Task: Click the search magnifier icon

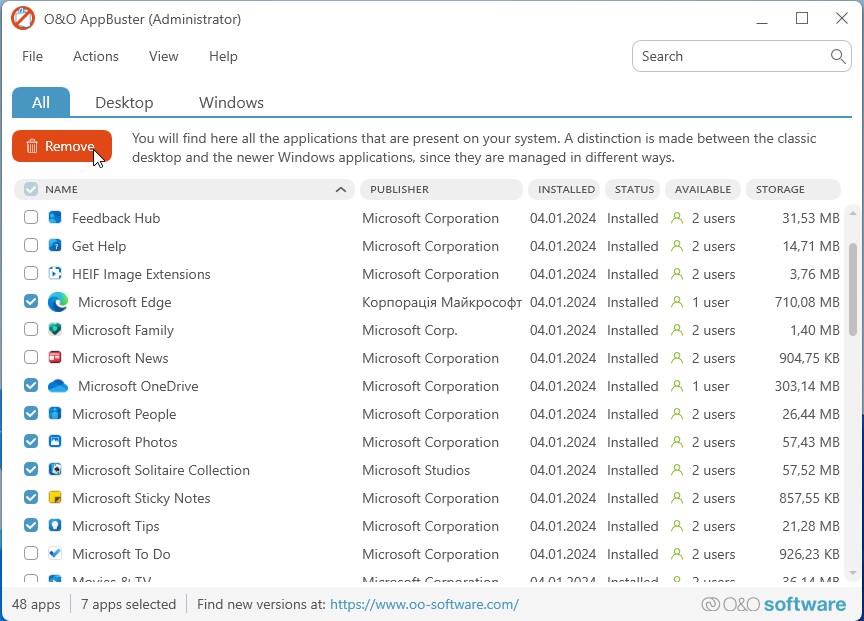Action: point(838,56)
